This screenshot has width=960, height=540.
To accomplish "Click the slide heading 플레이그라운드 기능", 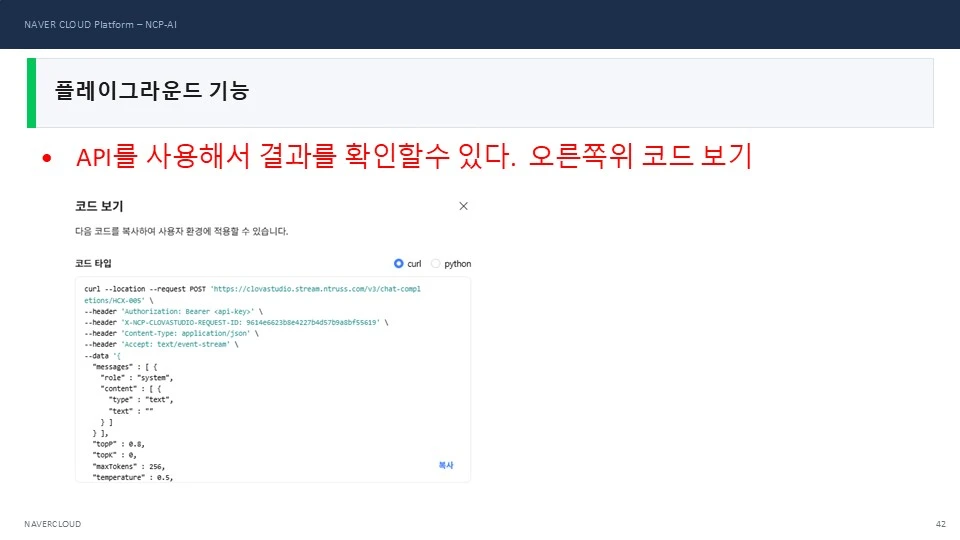I will 152,91.
